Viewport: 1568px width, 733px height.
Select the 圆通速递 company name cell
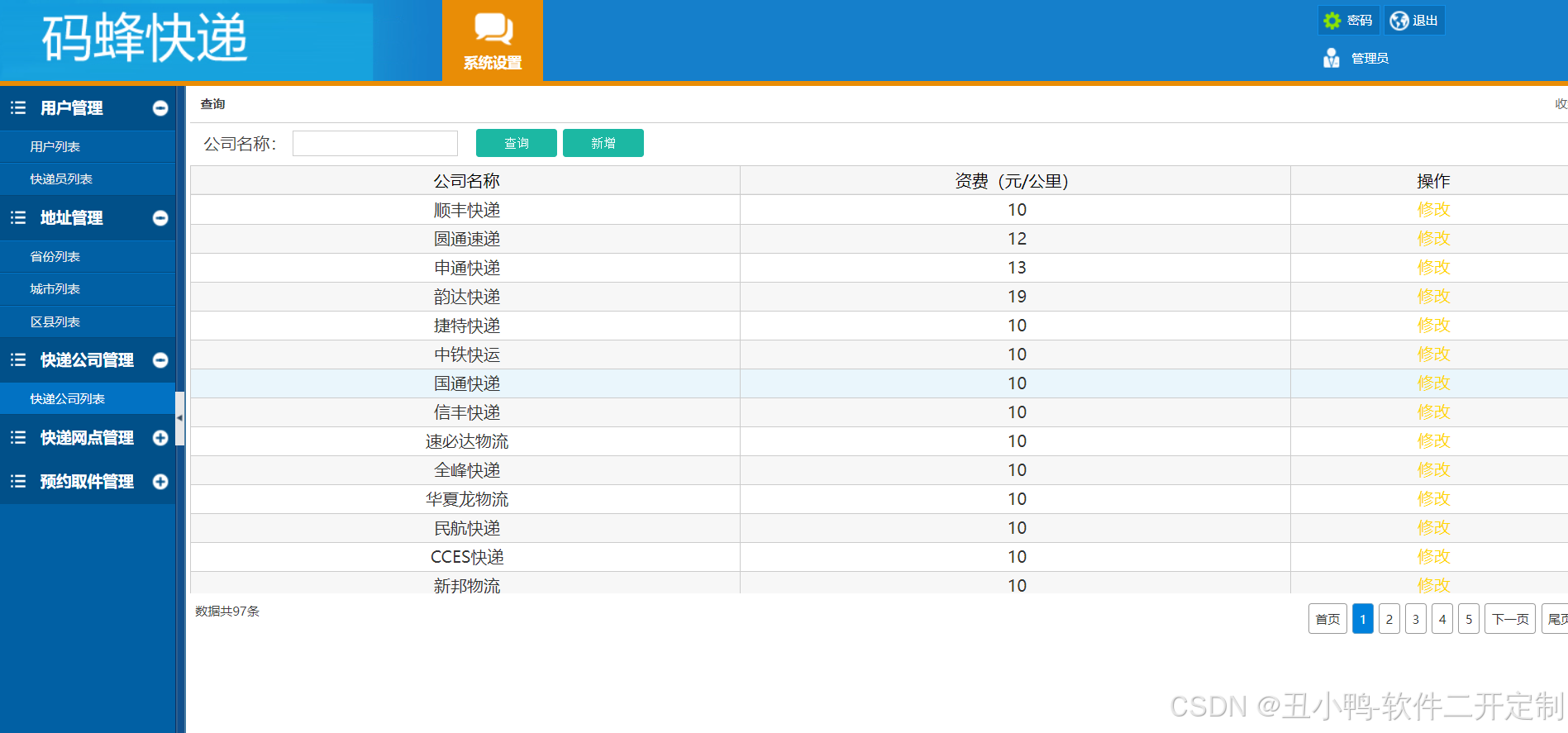(467, 239)
